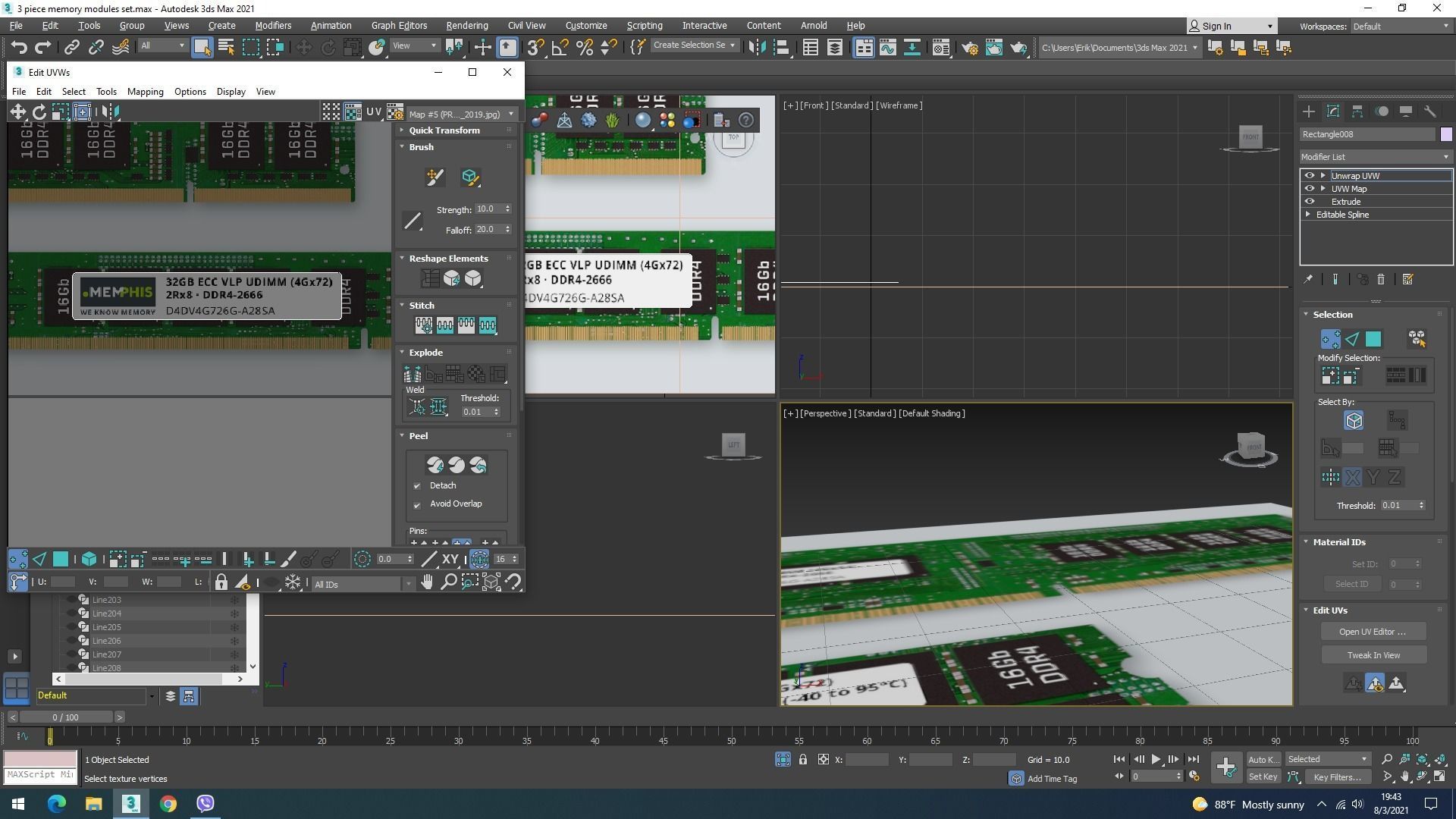Click the Rectangle008 object name field
This screenshot has width=1456, height=819.
pos(1367,134)
